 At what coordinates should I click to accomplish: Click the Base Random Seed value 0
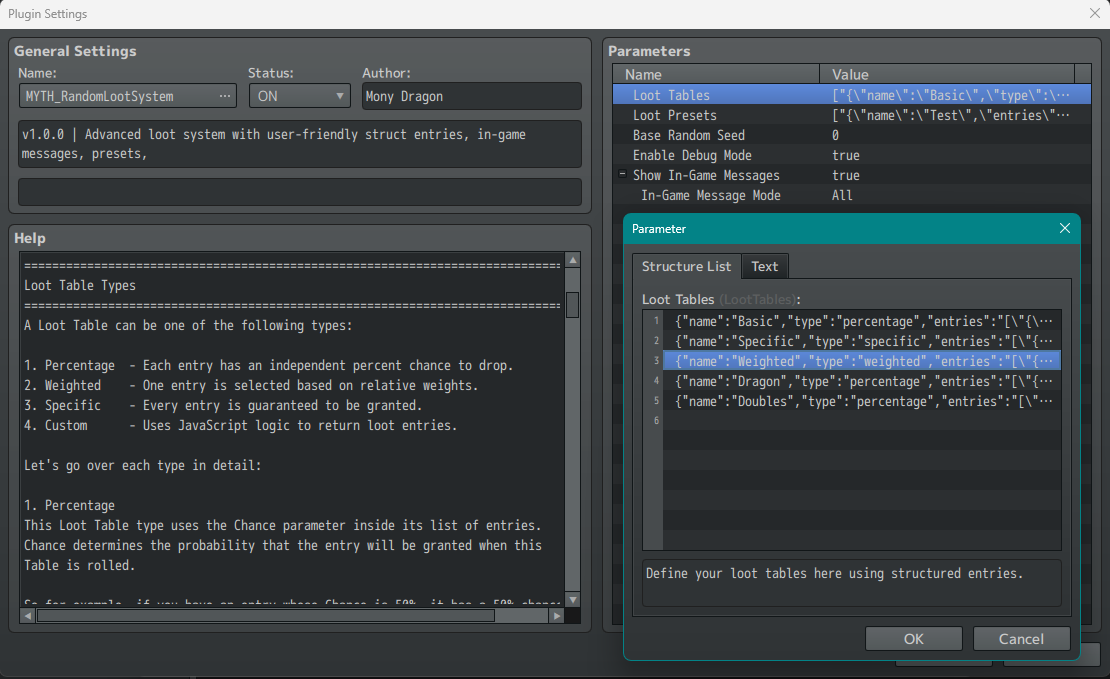click(835, 135)
